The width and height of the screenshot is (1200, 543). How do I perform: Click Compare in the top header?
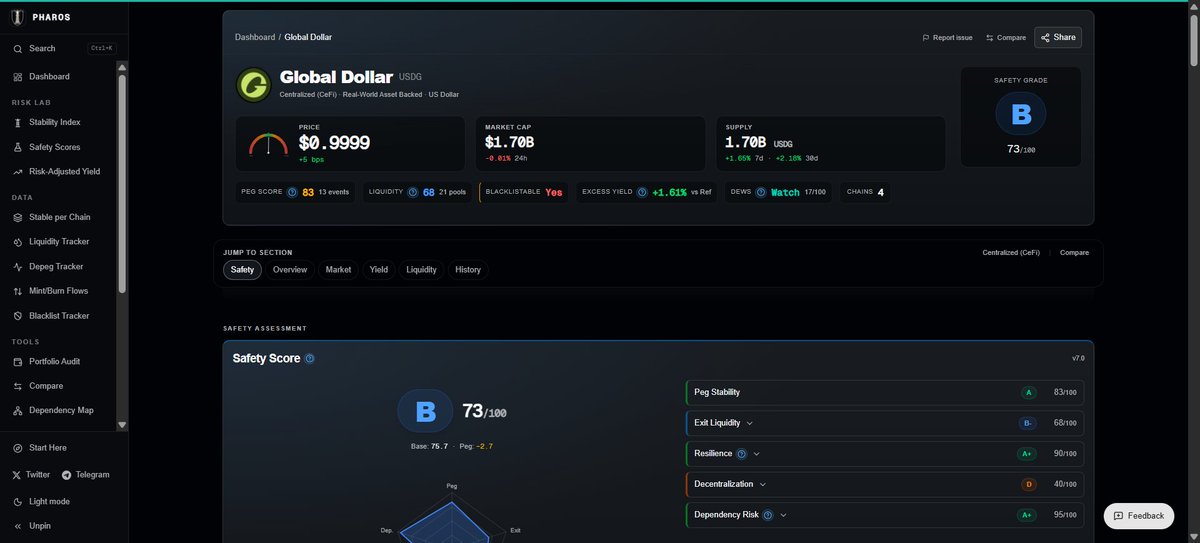1006,38
